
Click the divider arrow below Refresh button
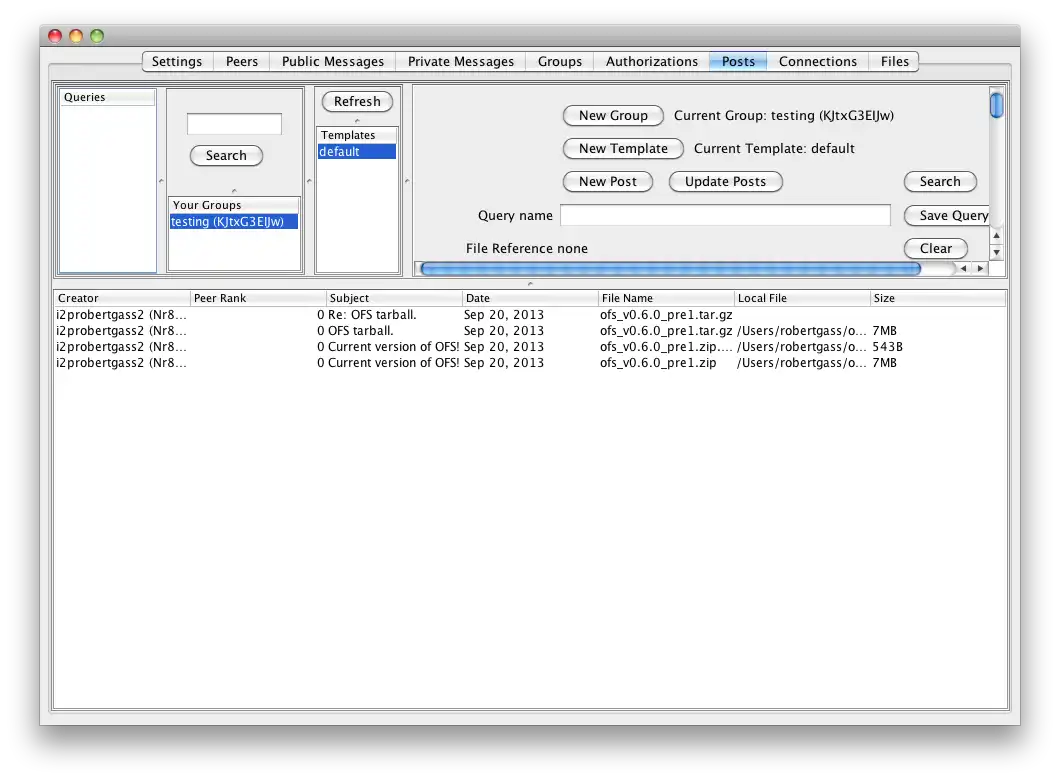[x=357, y=120]
